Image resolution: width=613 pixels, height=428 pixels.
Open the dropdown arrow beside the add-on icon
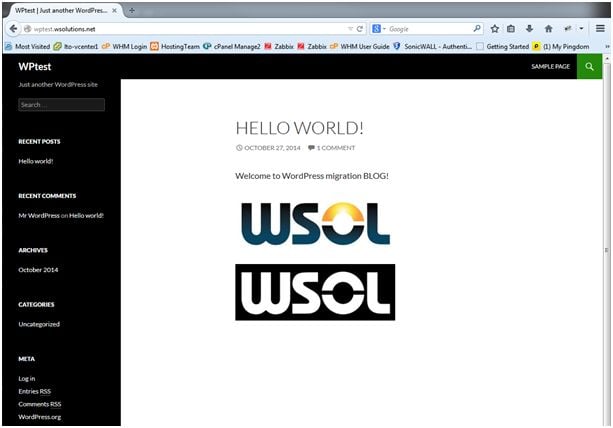pyautogui.click(x=581, y=29)
